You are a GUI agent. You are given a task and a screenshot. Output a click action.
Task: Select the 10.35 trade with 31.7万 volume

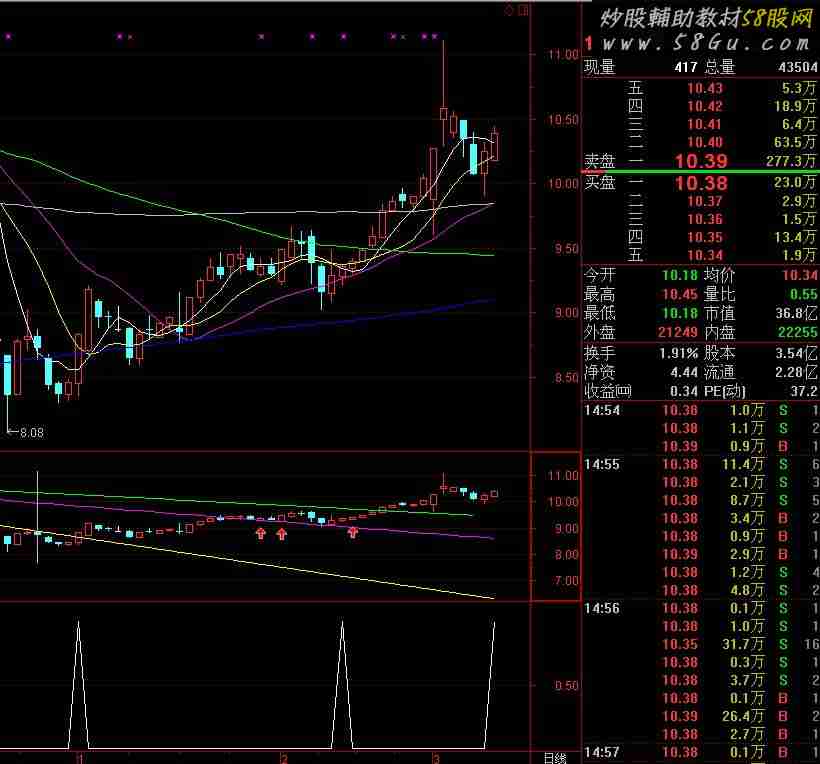pos(700,645)
